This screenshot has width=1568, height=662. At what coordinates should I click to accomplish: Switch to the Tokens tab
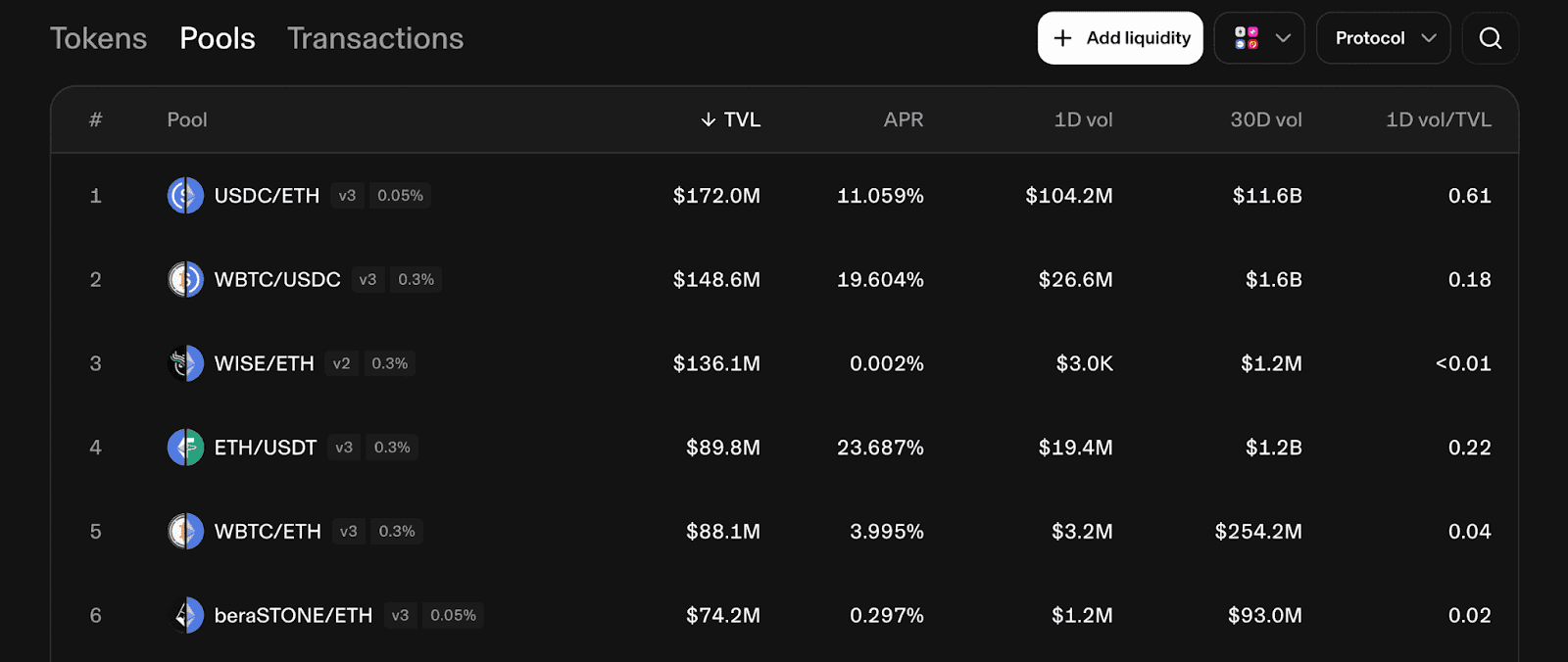tap(98, 38)
